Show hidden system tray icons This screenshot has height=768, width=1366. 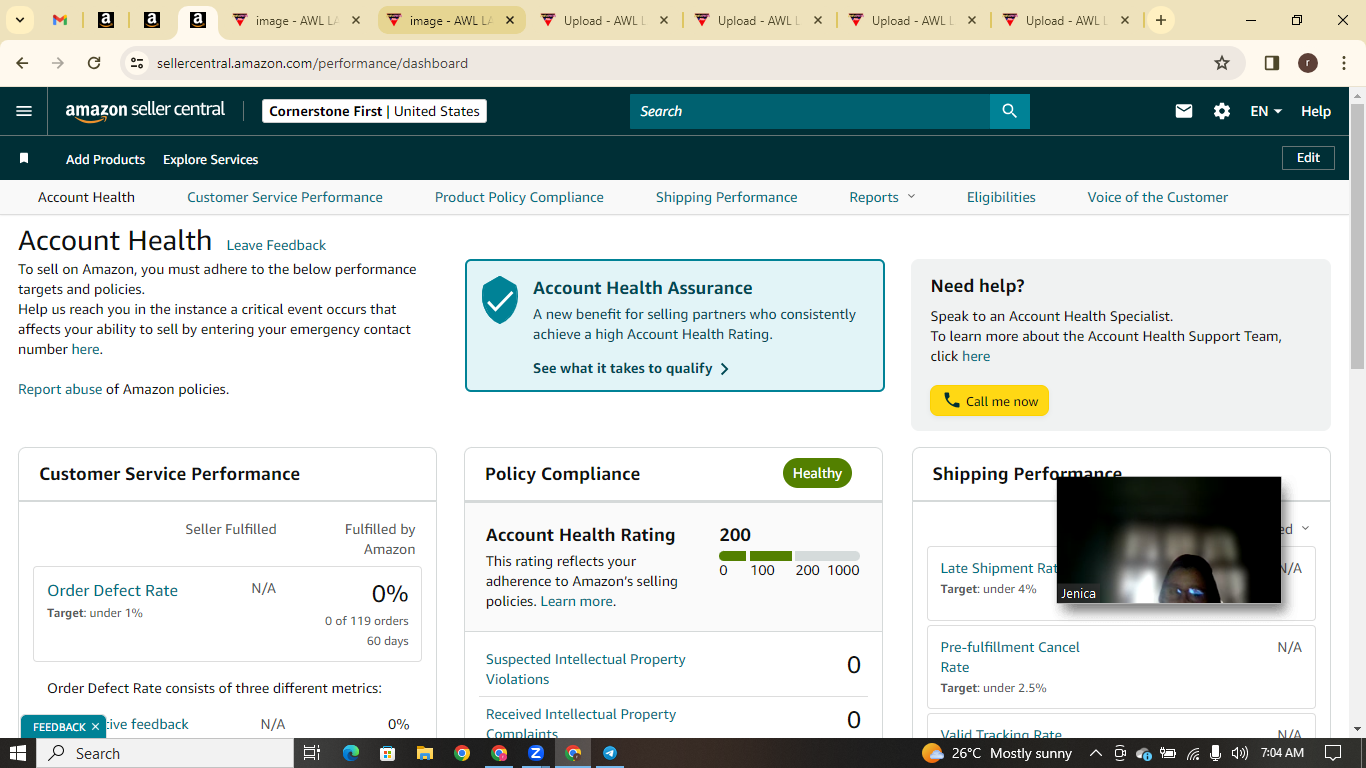(x=1095, y=753)
